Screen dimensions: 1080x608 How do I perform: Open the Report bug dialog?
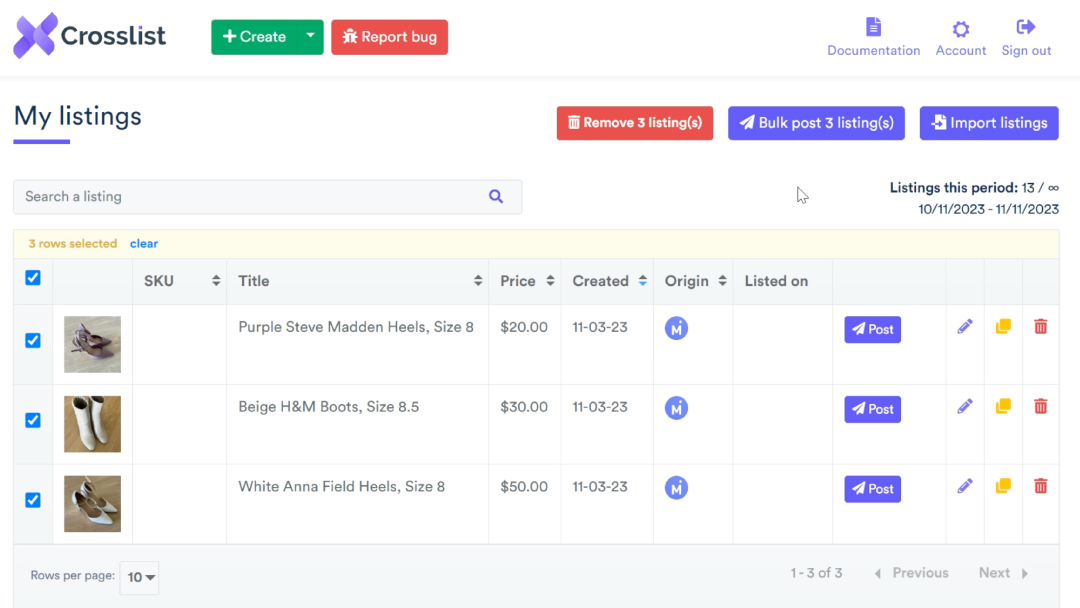click(x=389, y=36)
